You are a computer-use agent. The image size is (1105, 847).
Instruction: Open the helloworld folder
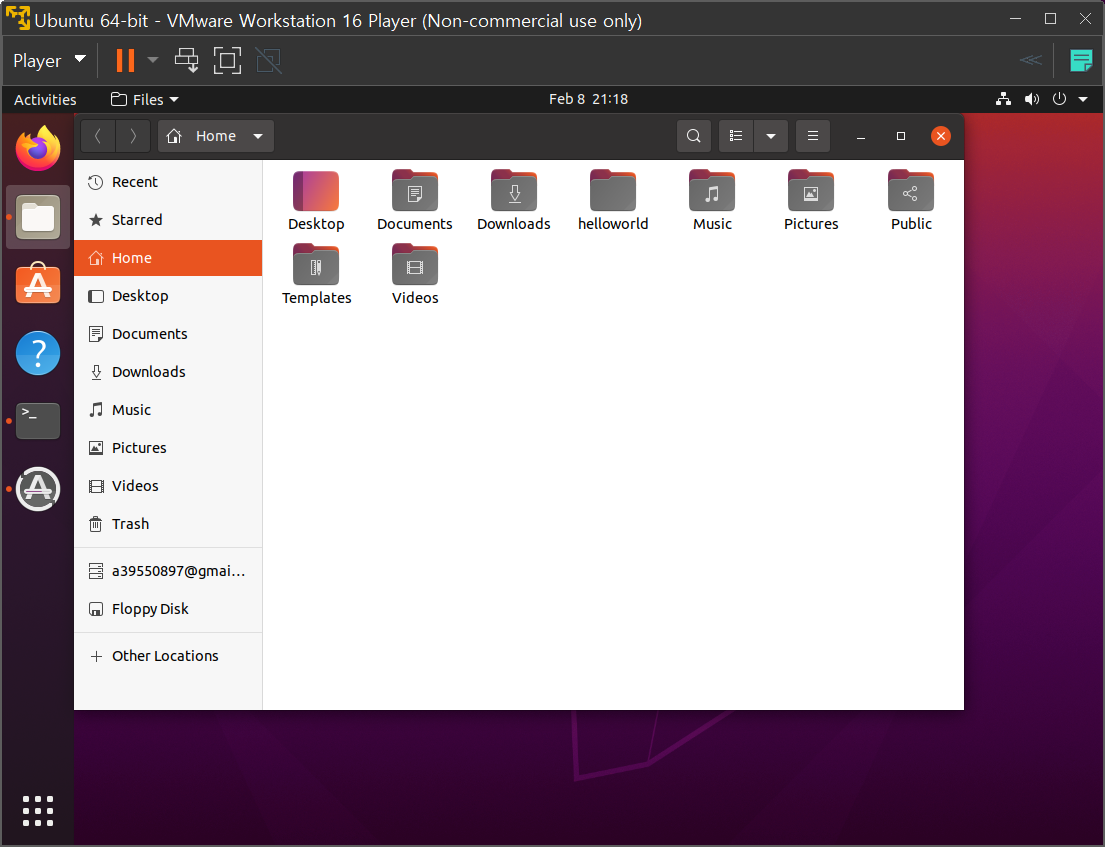pos(612,191)
